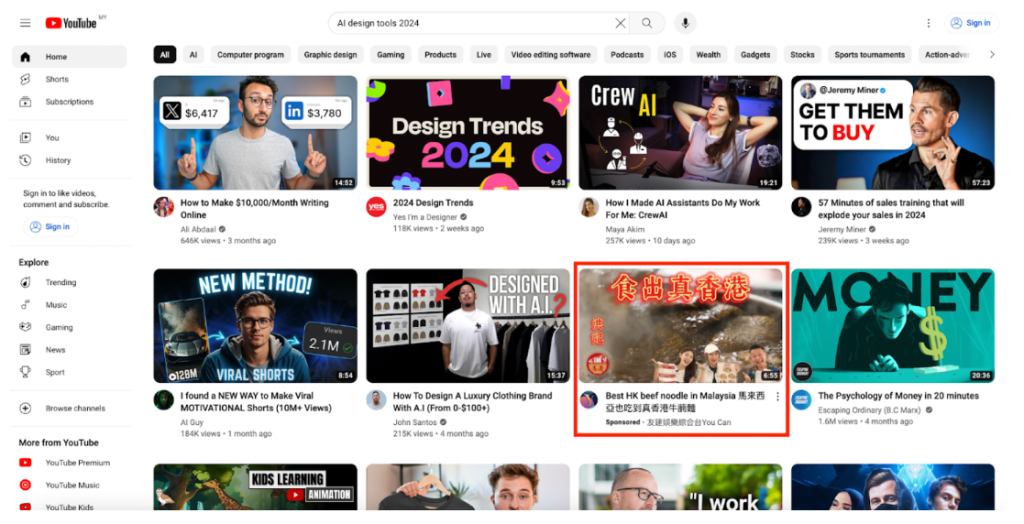Select the Sports tournaments chip
Image resolution: width=1024 pixels, height=524 pixels.
(x=870, y=55)
